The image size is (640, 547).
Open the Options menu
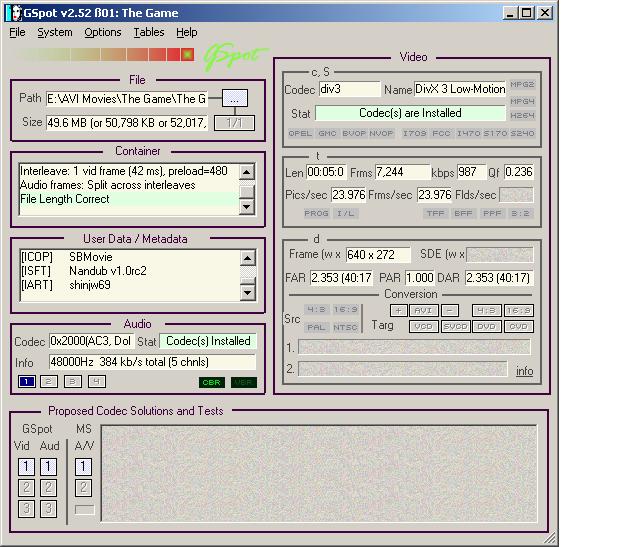pyautogui.click(x=103, y=32)
